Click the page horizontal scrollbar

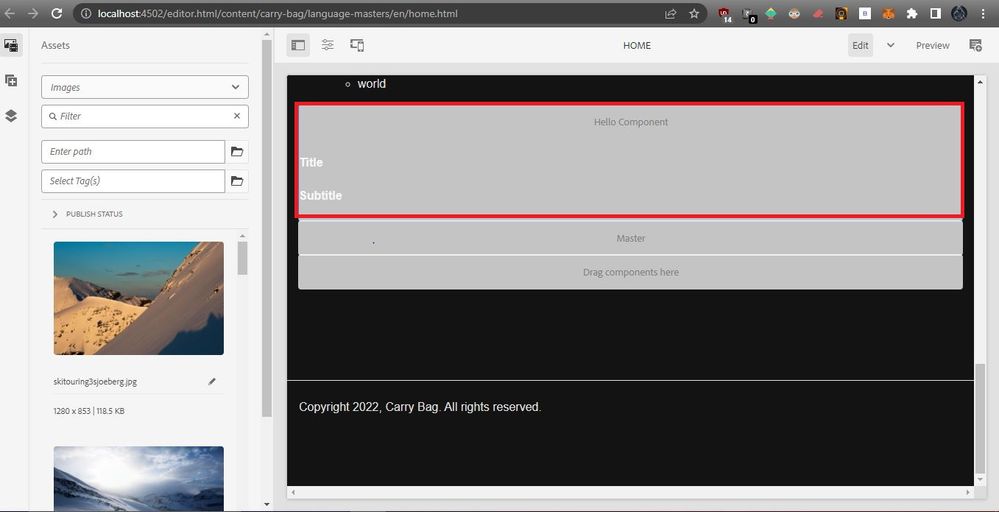point(630,492)
